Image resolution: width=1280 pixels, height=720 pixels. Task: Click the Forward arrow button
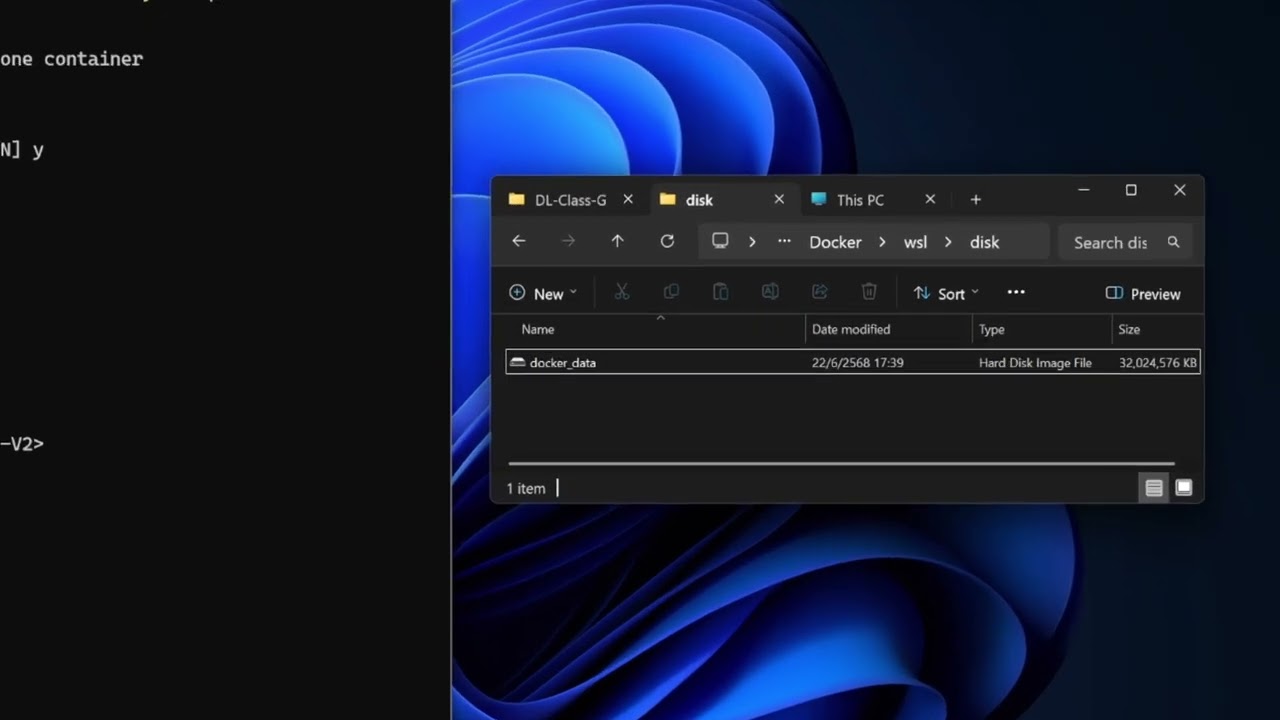point(568,241)
